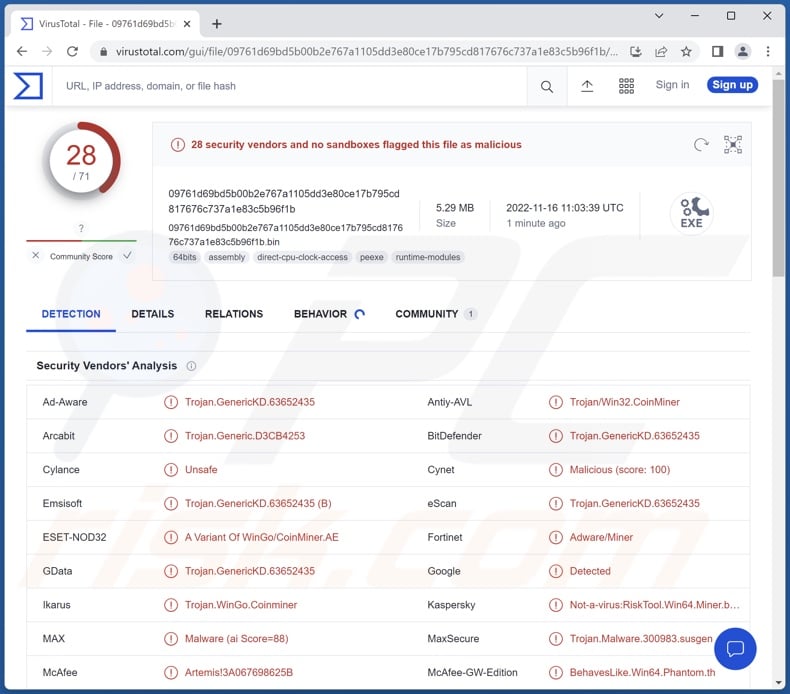The image size is (790, 694).
Task: Switch to the BEHAVIOR tab
Action: (329, 314)
